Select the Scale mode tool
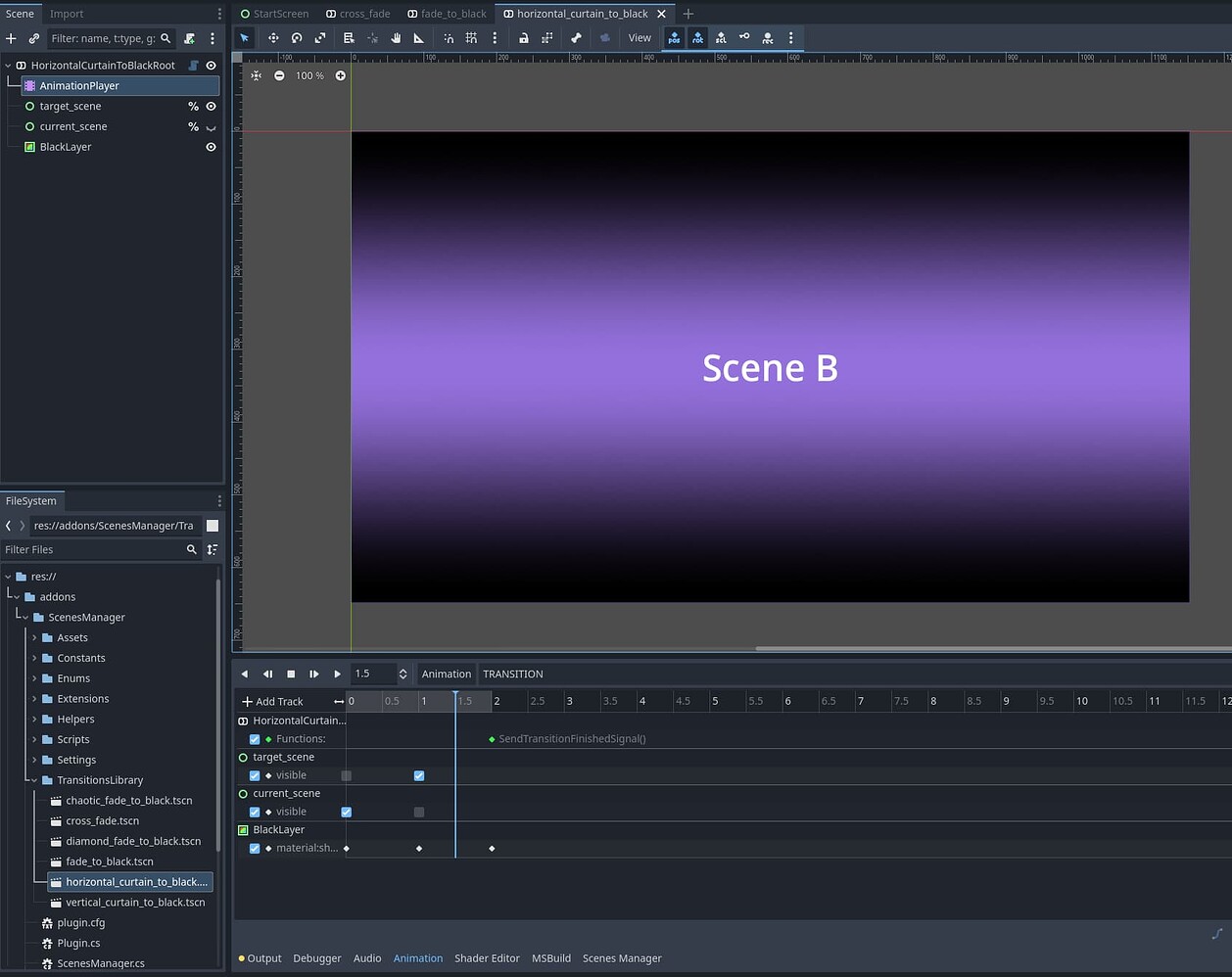 pyautogui.click(x=320, y=37)
